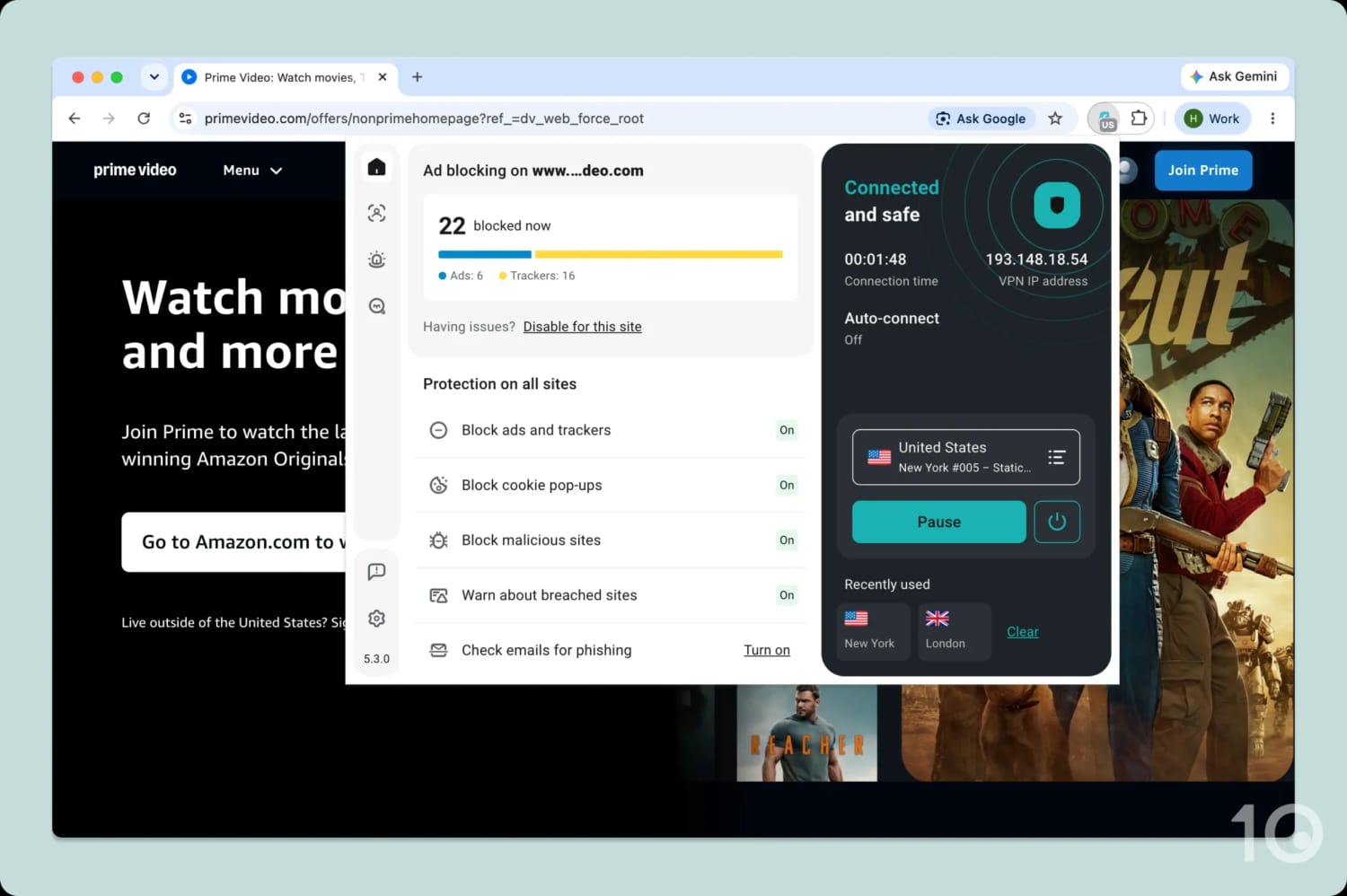Viewport: 1347px width, 896px height.
Task: Click the prime video logo
Action: tap(135, 170)
